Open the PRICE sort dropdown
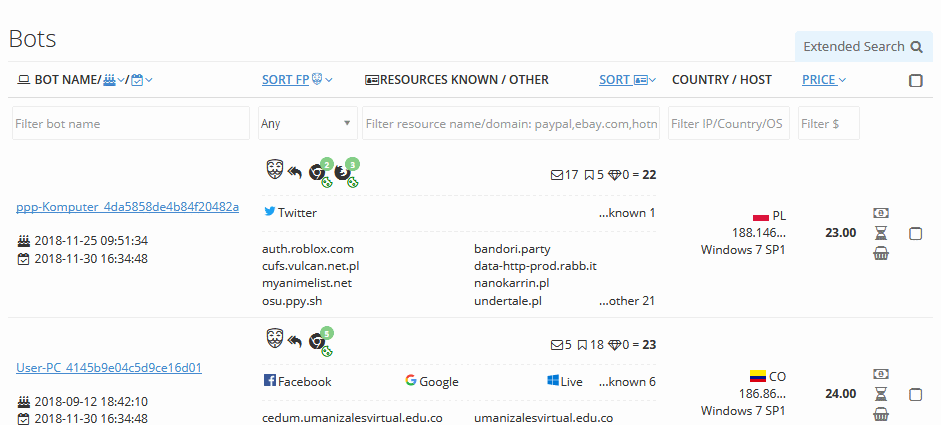This screenshot has width=941, height=425. tap(824, 80)
